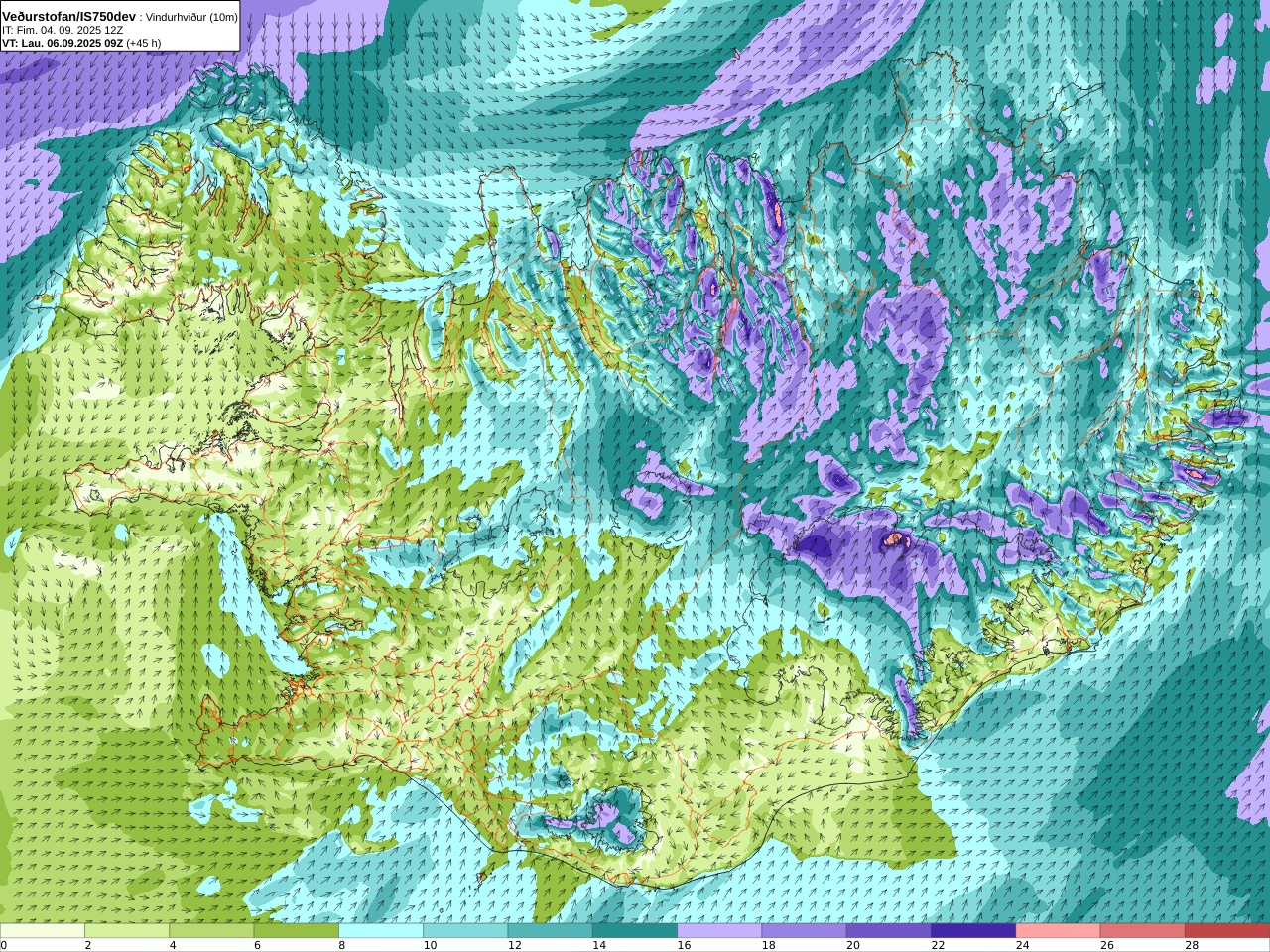Select the "Vindurhviður (10m)" parameter label
This screenshot has height=952, width=1270.
coord(191,18)
